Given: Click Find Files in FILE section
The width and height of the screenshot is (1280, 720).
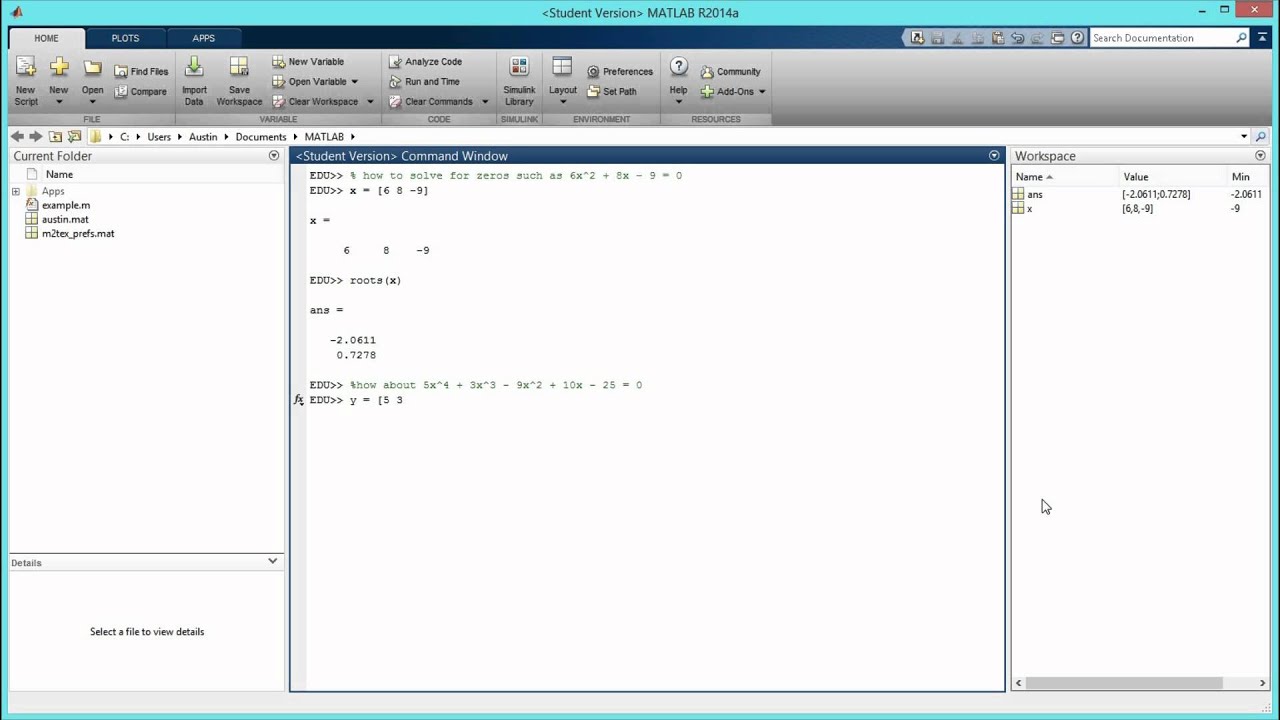Looking at the screenshot, I should pos(141,72).
